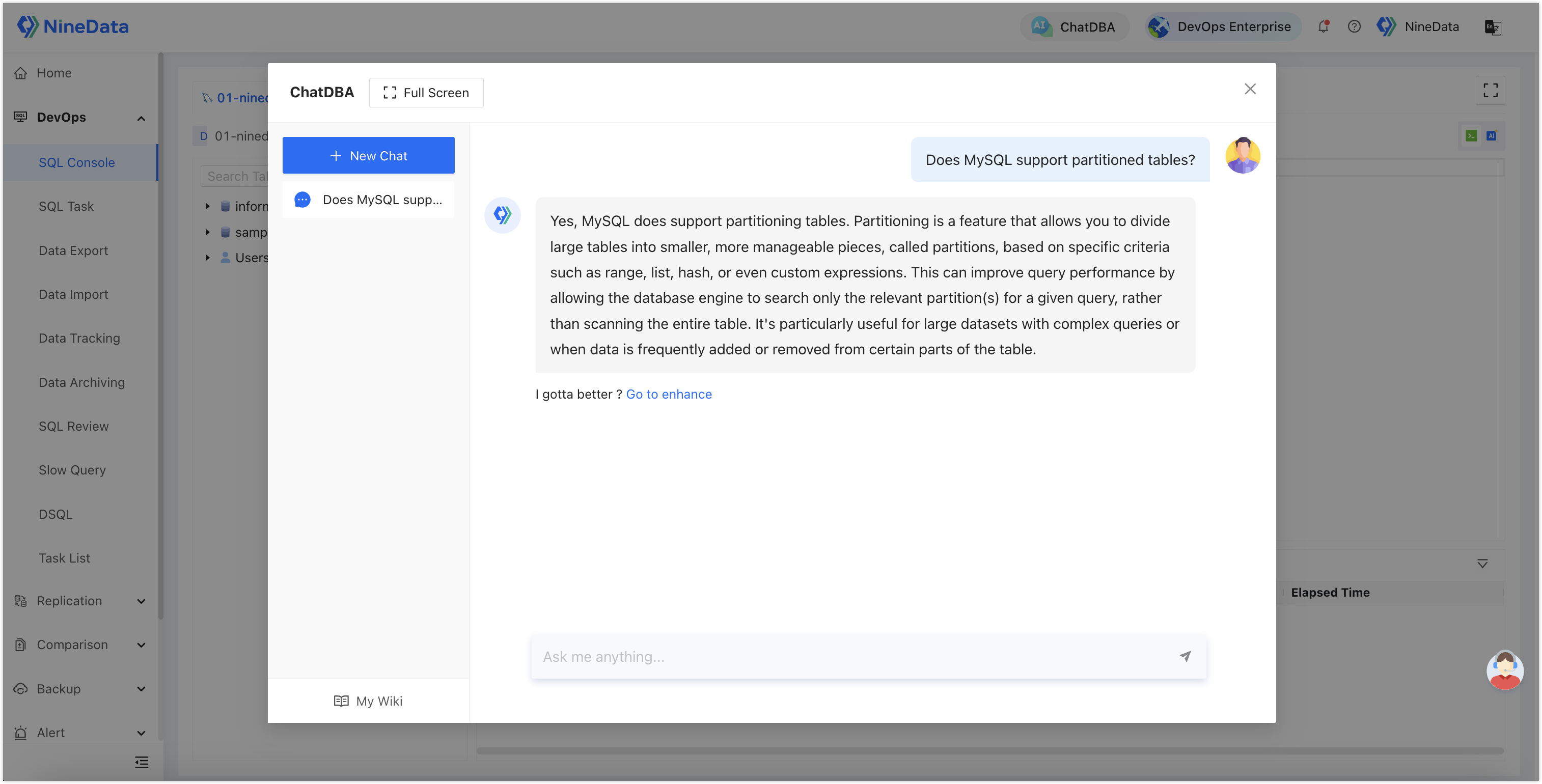This screenshot has width=1542, height=784.
Task: Open Task List
Action: pyautogui.click(x=64, y=558)
